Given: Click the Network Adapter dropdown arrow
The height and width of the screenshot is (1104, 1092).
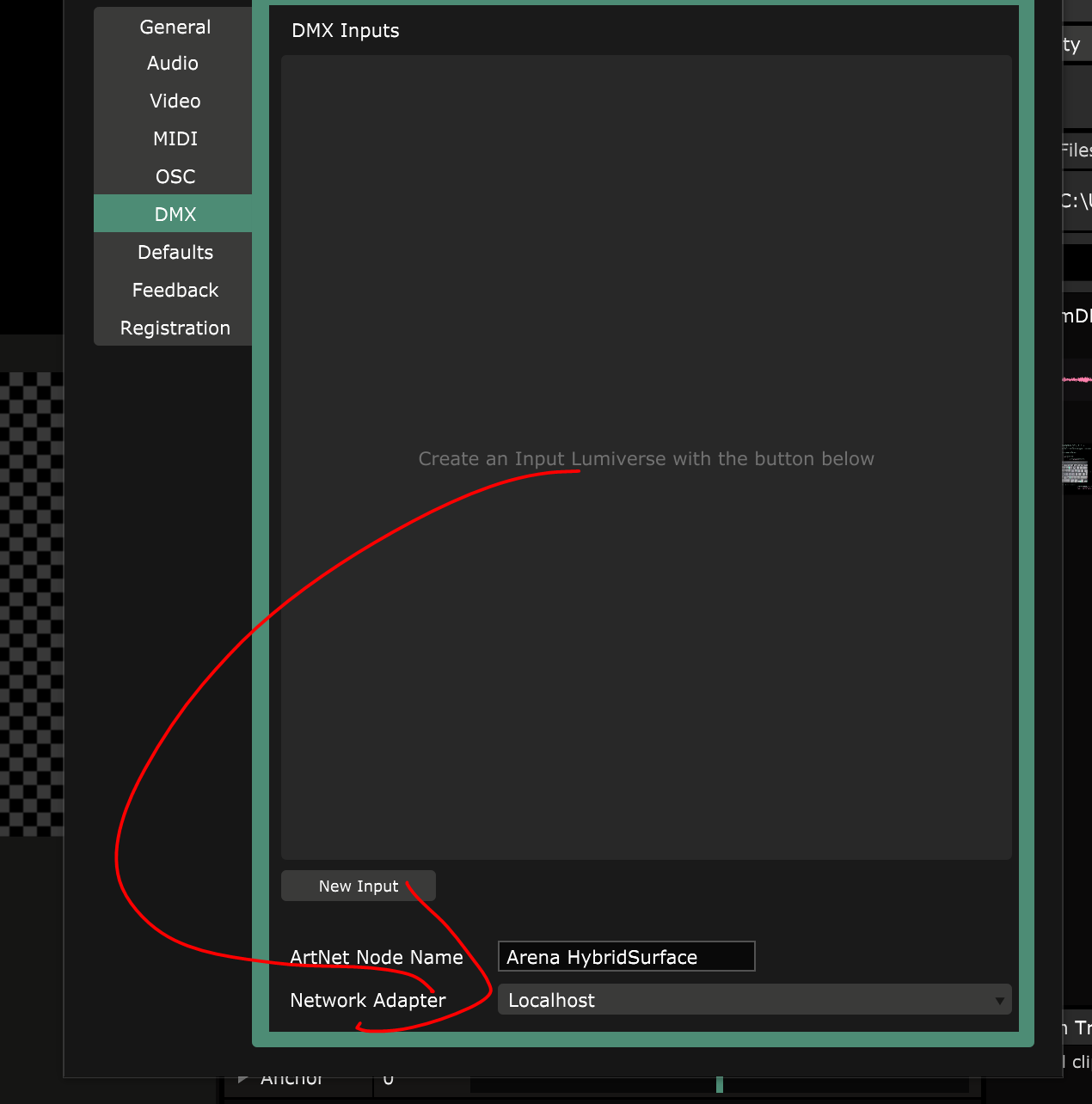Looking at the screenshot, I should [x=999, y=1001].
